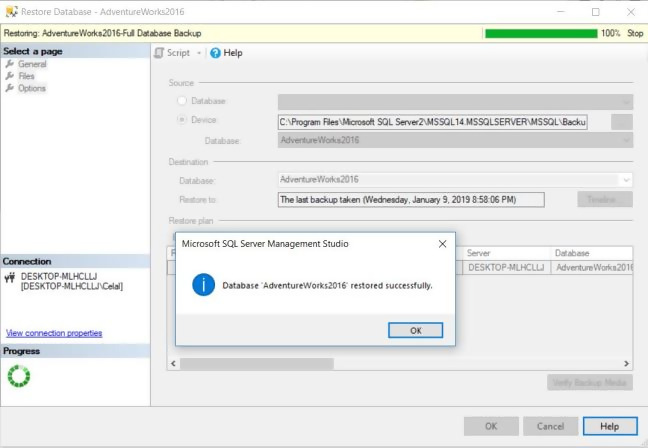Choose the Device source radio button
This screenshot has height=448, width=648.
182,119
